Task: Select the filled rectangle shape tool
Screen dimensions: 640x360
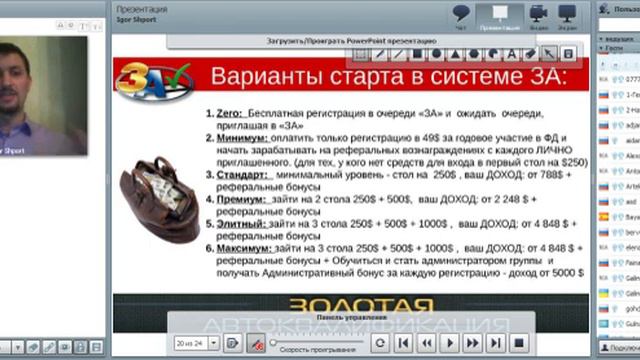Action: [x=417, y=54]
